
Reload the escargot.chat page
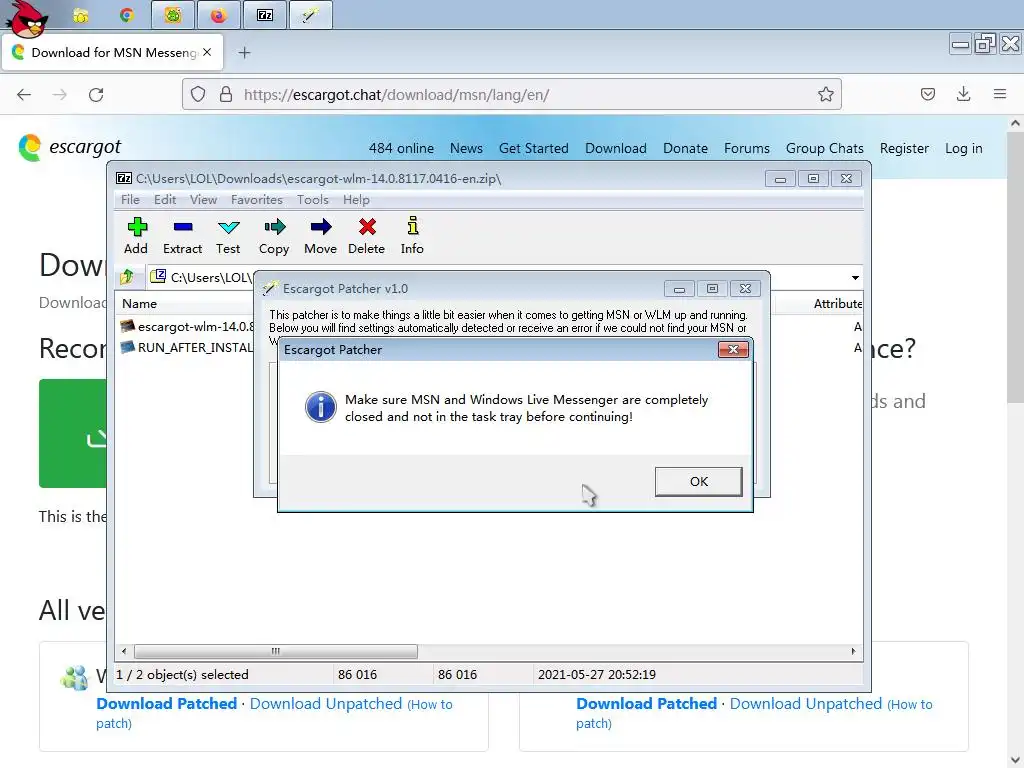[96, 95]
